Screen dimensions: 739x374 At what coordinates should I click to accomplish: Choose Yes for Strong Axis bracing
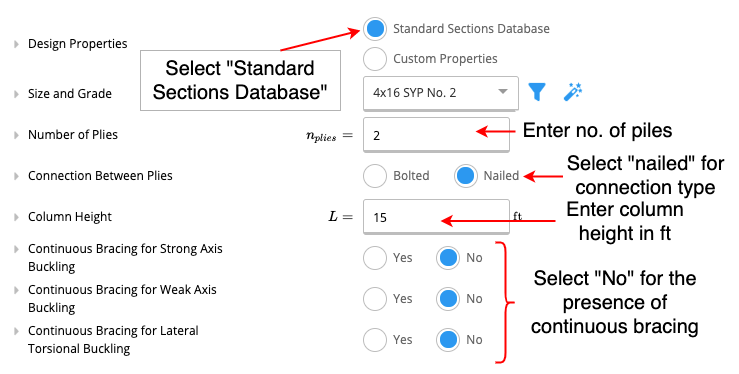point(375,258)
